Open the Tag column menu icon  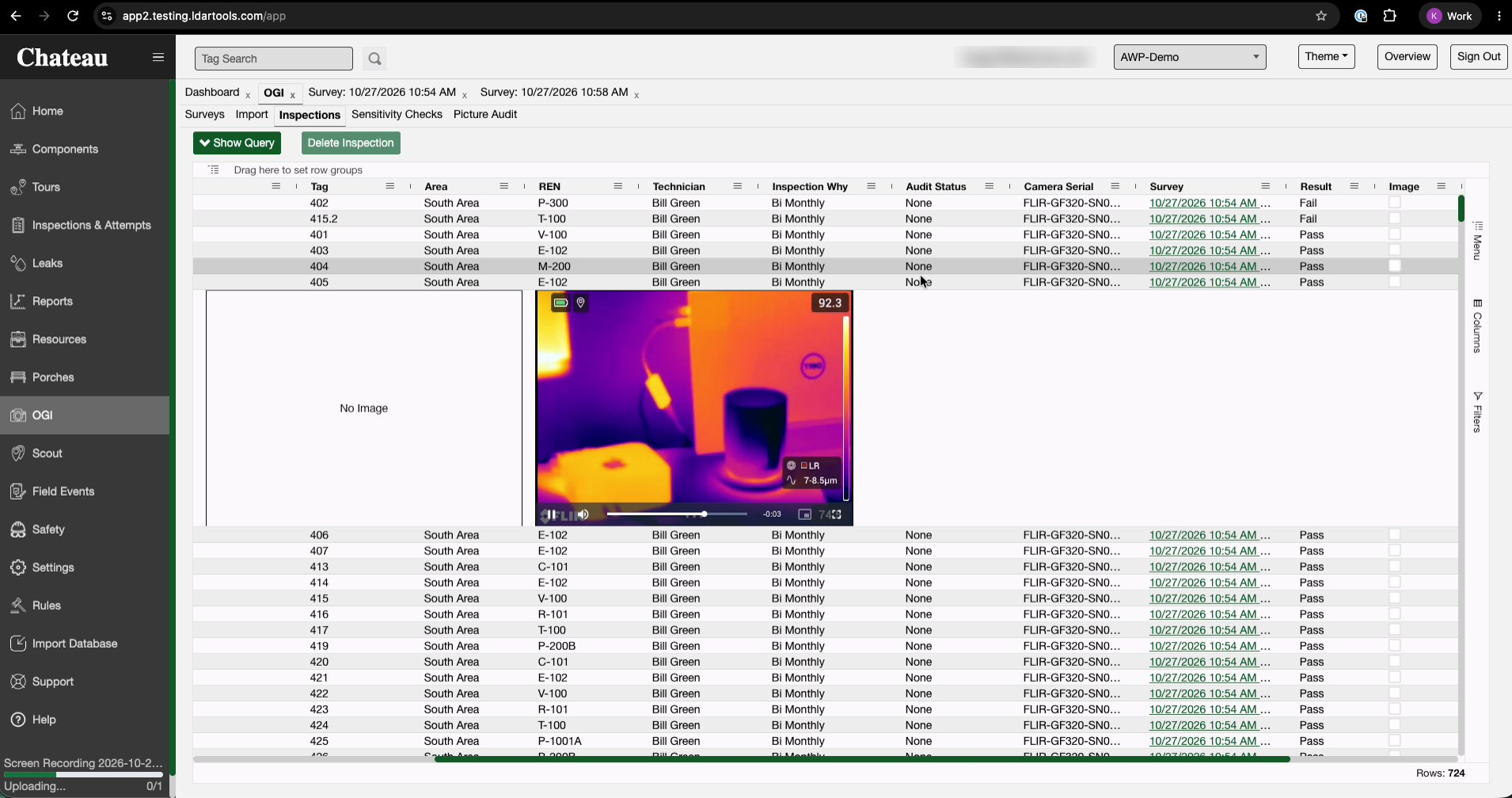tap(389, 186)
